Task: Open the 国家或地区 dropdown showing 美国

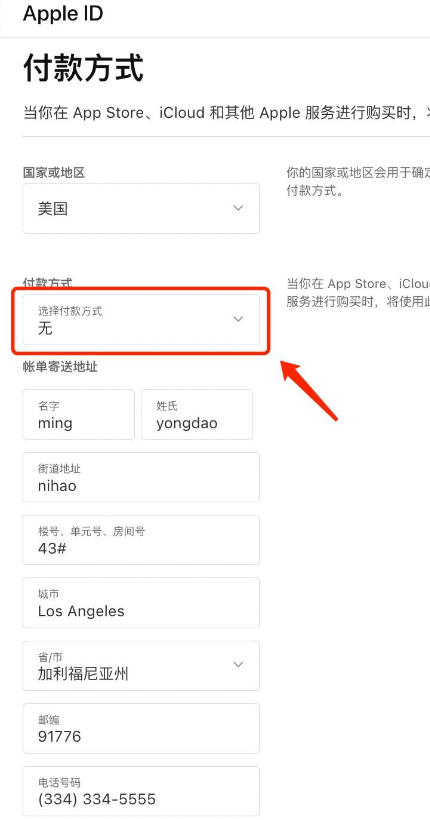Action: (141, 208)
